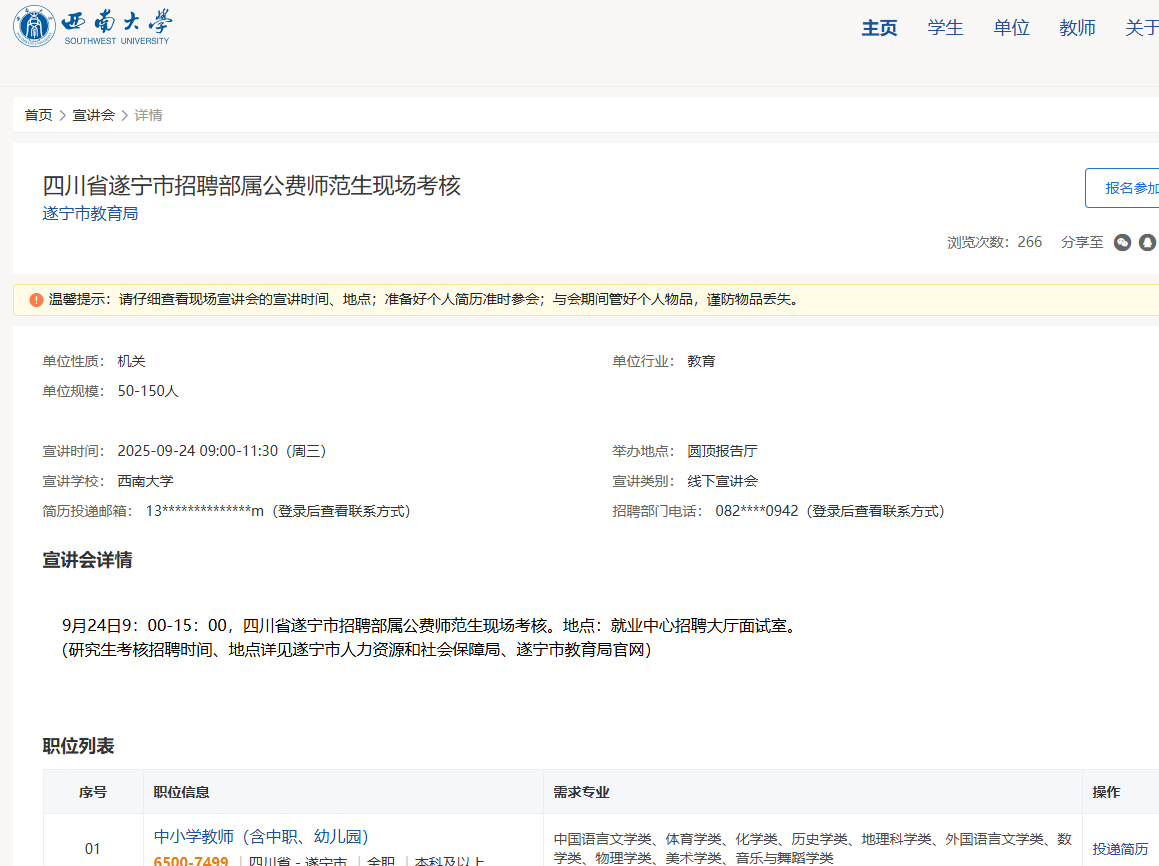Click the 需求专业 column header
Screen dimensions: 1159x866
(582, 792)
